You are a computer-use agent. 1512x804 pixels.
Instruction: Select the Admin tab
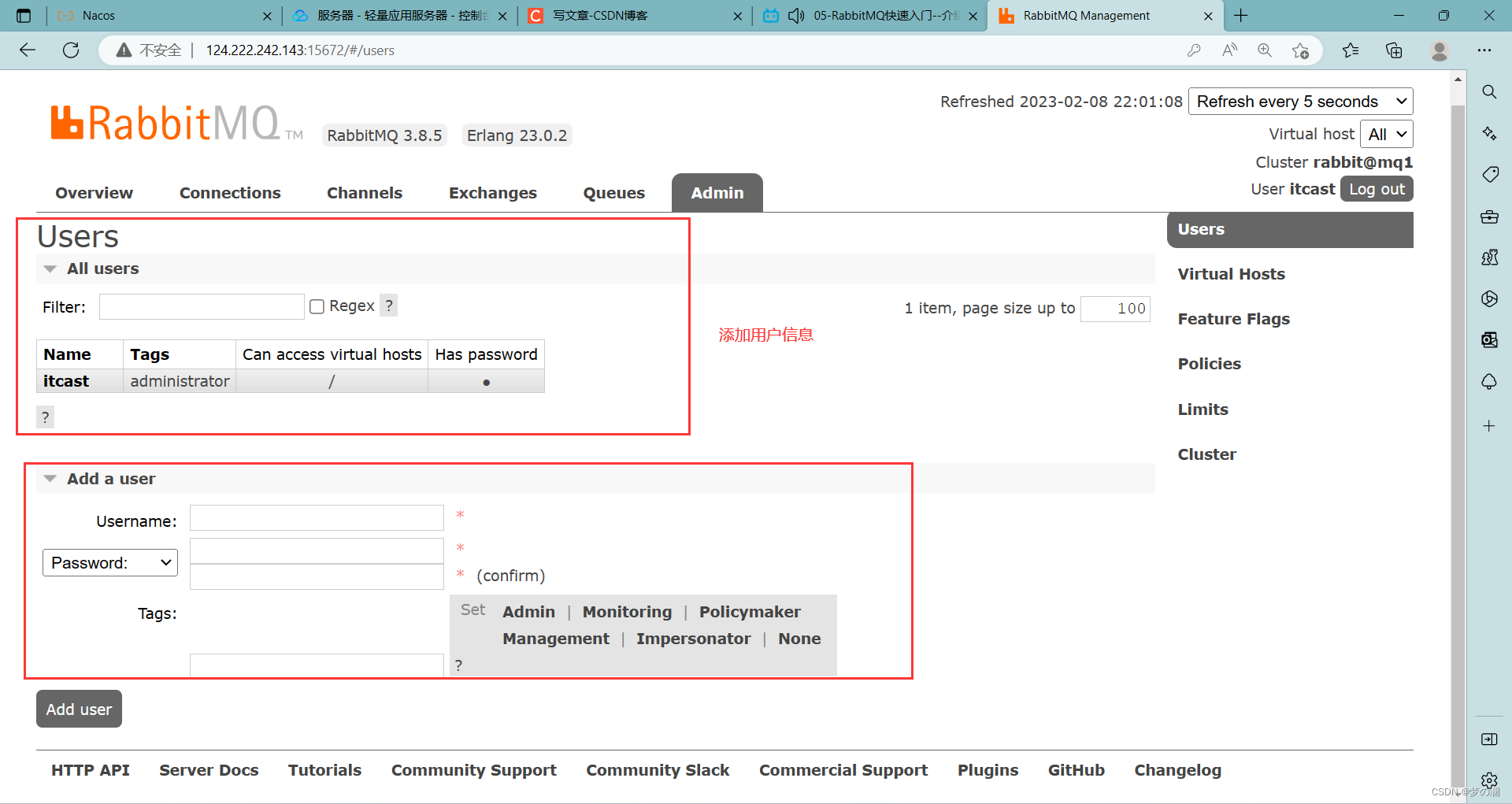point(717,193)
